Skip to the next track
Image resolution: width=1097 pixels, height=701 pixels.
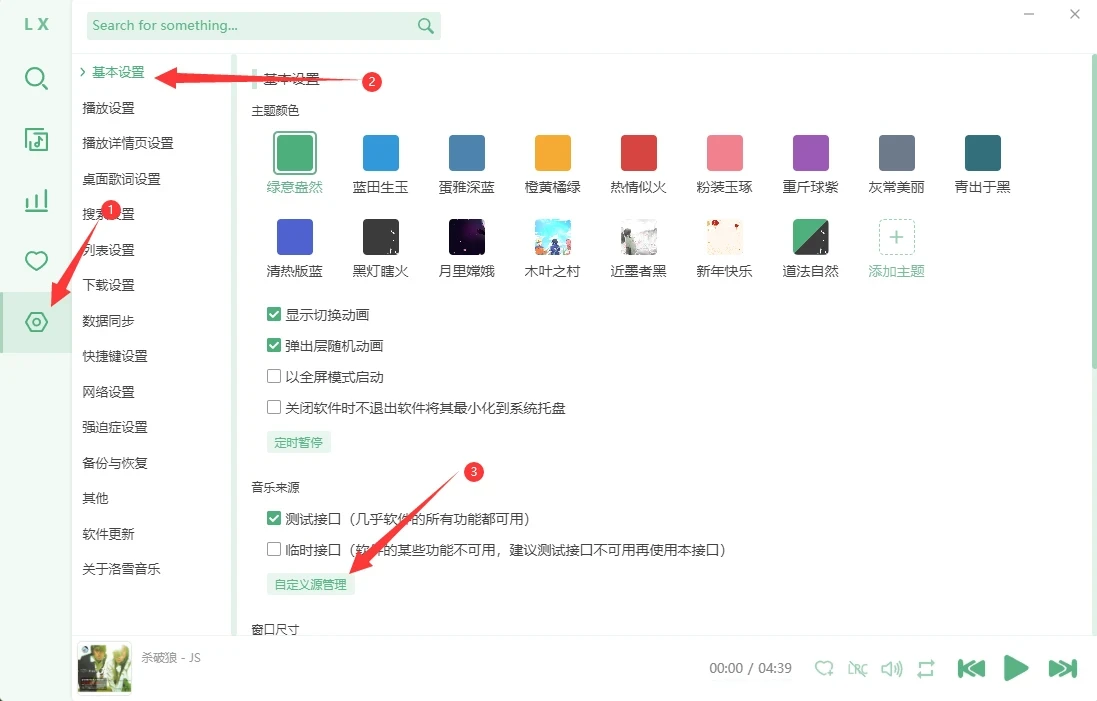point(1062,668)
